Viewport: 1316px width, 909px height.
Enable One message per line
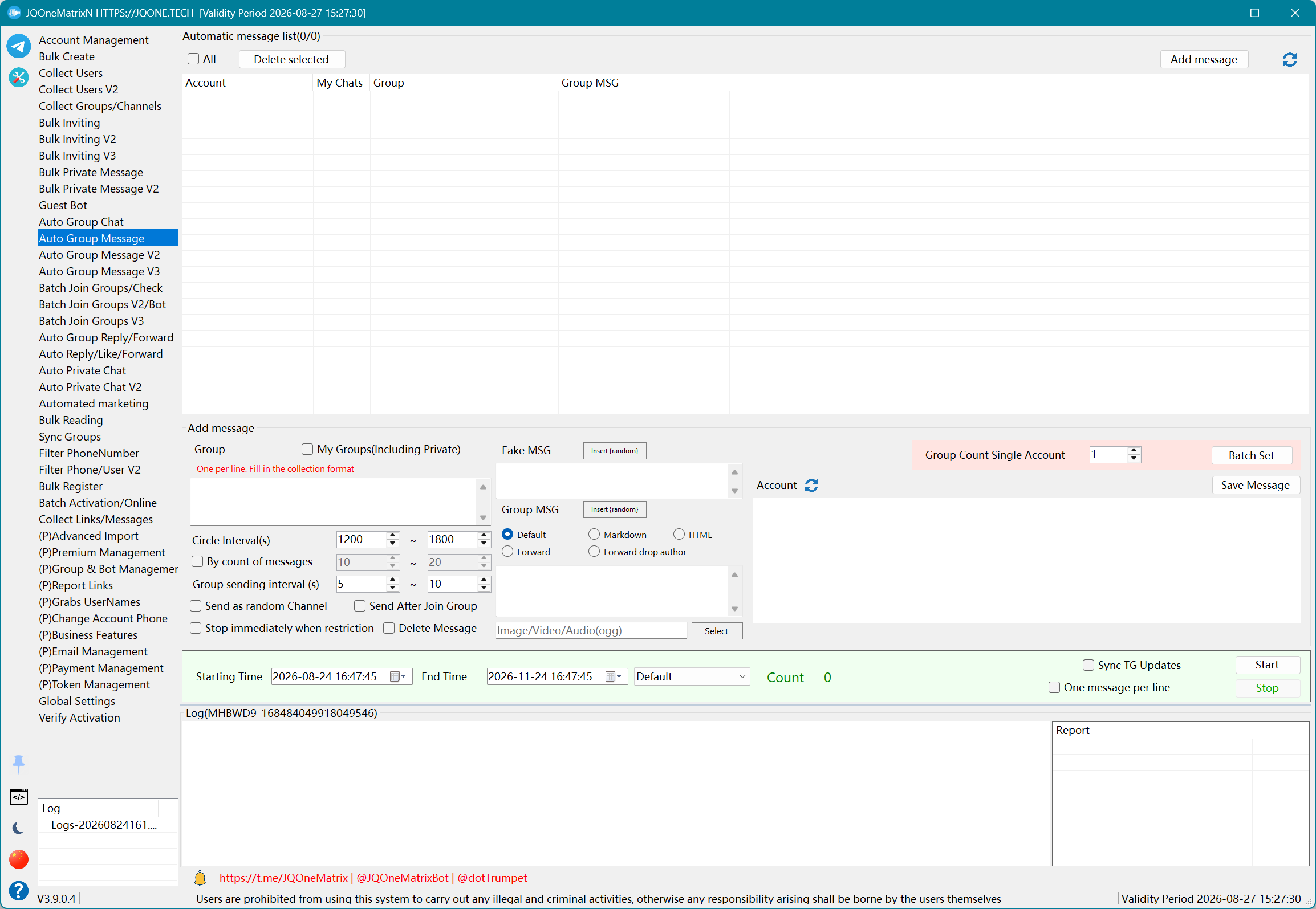click(x=1054, y=687)
